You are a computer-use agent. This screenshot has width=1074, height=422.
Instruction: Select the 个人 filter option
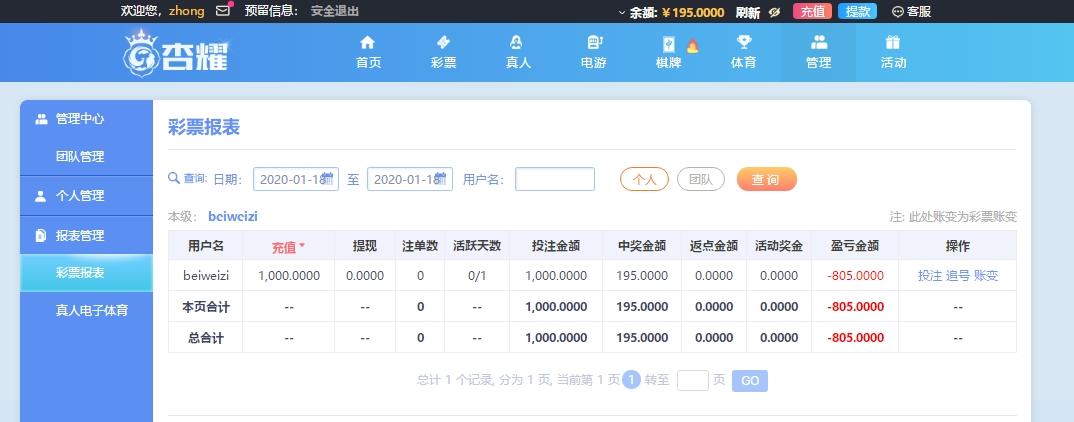tap(644, 179)
